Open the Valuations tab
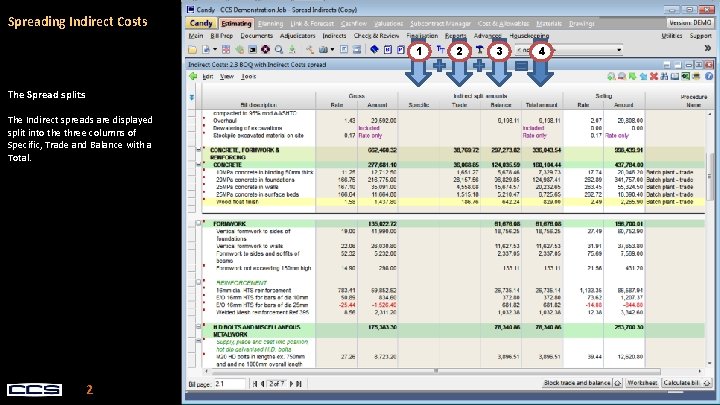 (x=388, y=23)
